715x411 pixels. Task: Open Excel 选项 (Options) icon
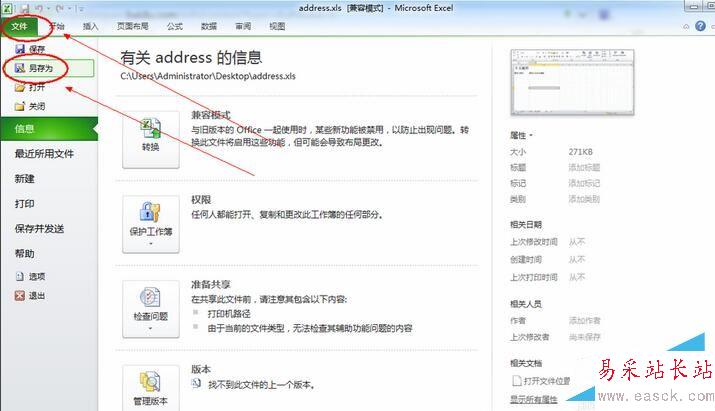pyautogui.click(x=20, y=276)
